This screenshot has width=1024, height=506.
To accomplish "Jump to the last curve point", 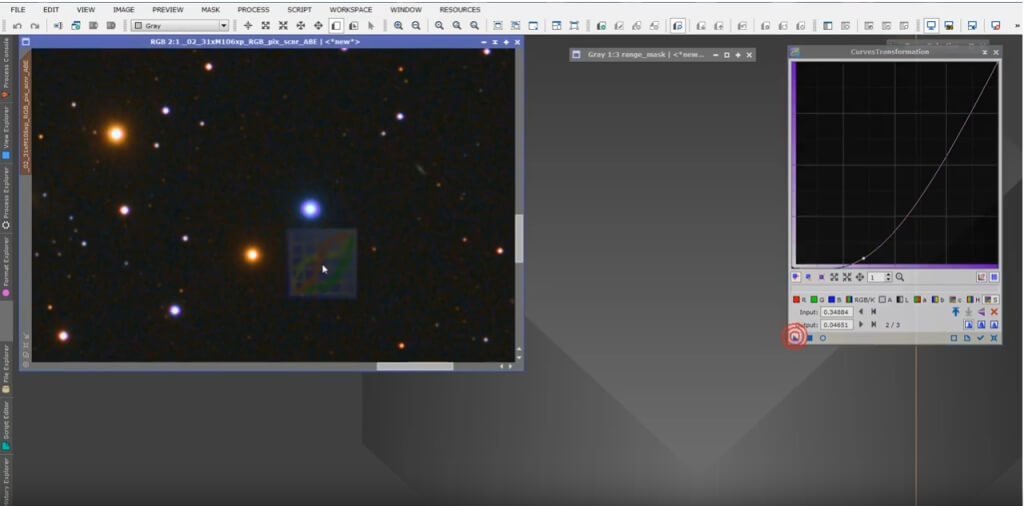I will [874, 324].
